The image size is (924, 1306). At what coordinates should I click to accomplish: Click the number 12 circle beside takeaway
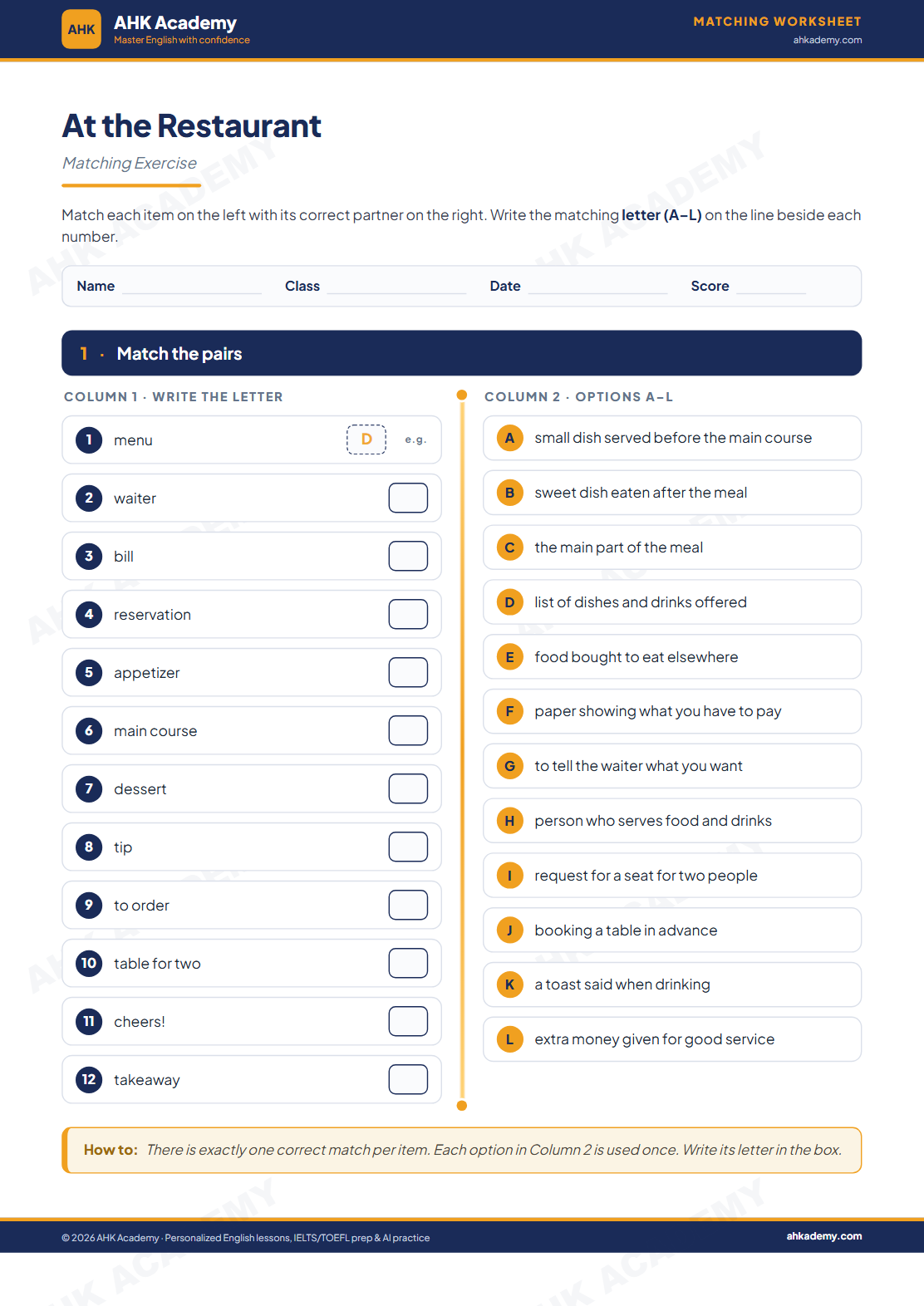(x=89, y=1079)
